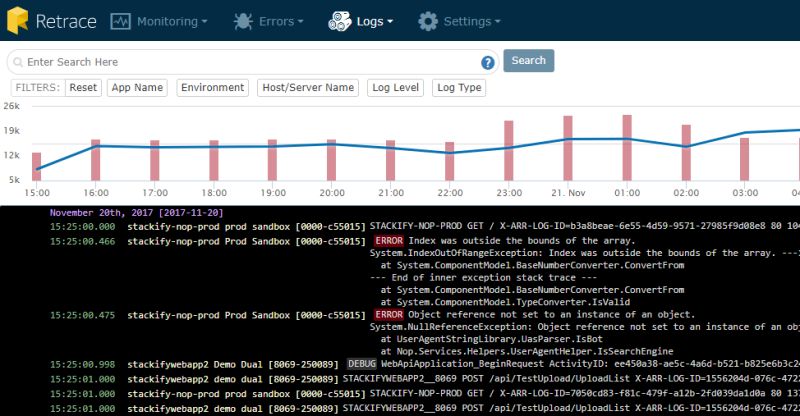Select the 21. Nov chart bar
This screenshot has height=416, width=800.
coord(568,148)
